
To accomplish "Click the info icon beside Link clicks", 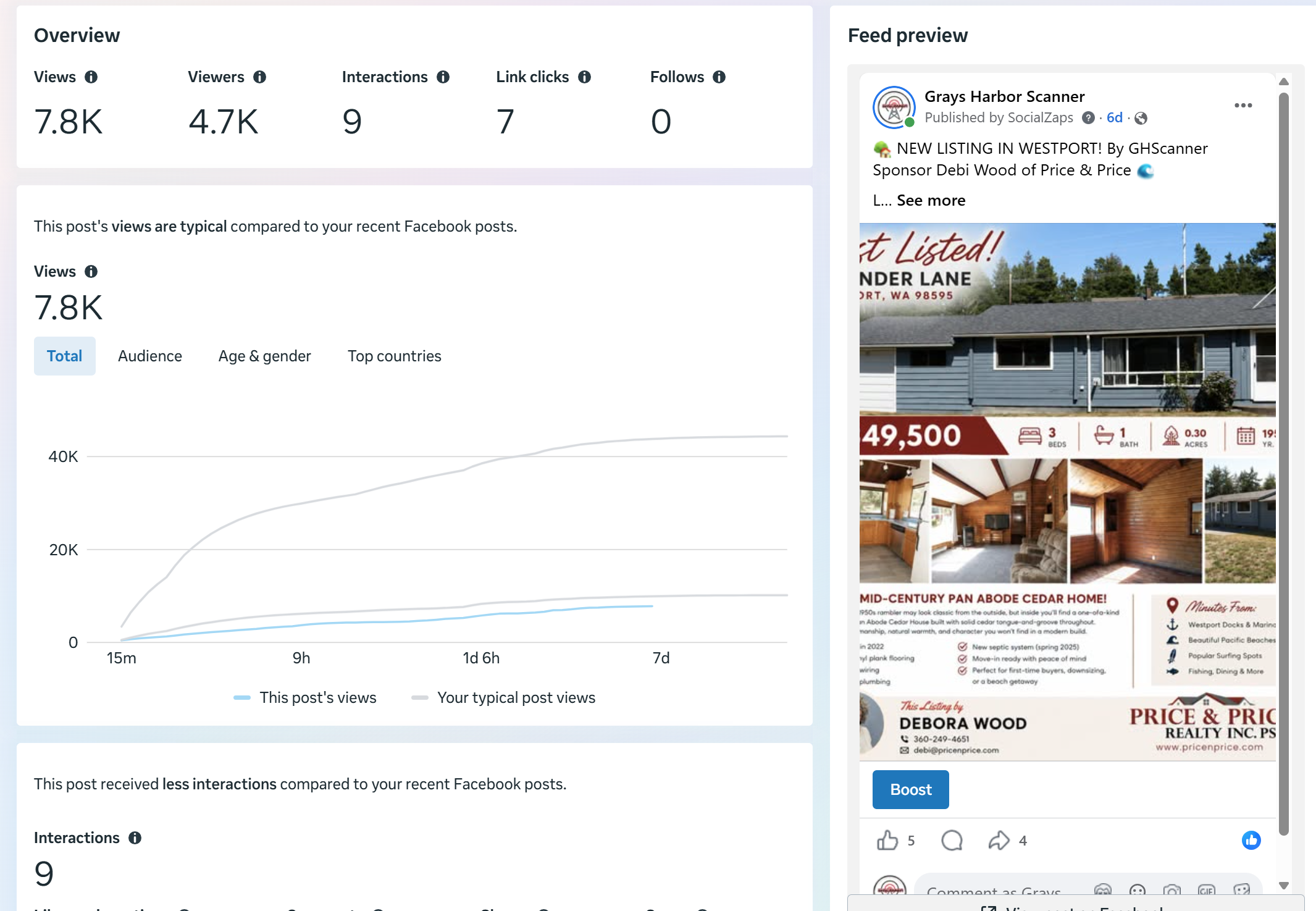I will [584, 77].
